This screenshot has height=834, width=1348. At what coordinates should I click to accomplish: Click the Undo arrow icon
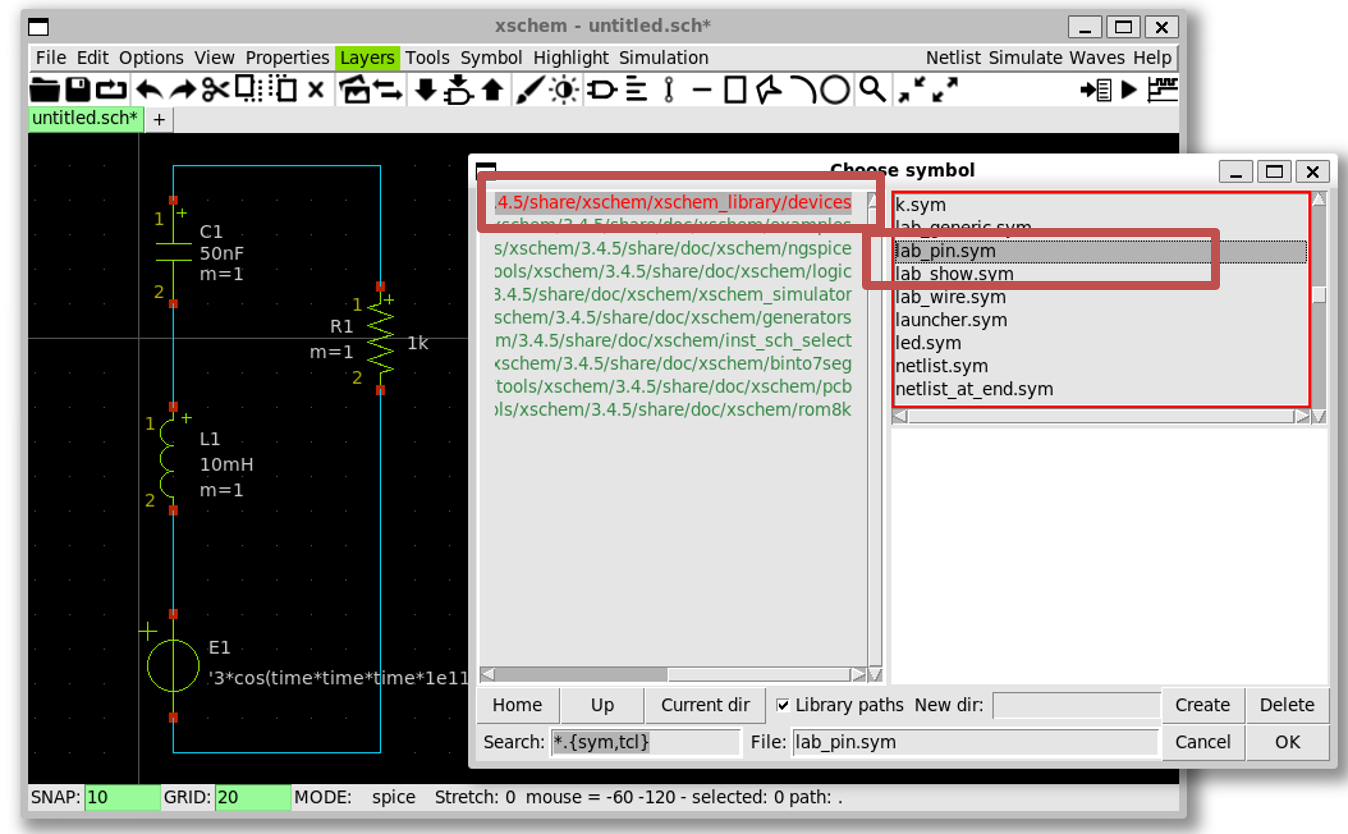click(x=149, y=90)
